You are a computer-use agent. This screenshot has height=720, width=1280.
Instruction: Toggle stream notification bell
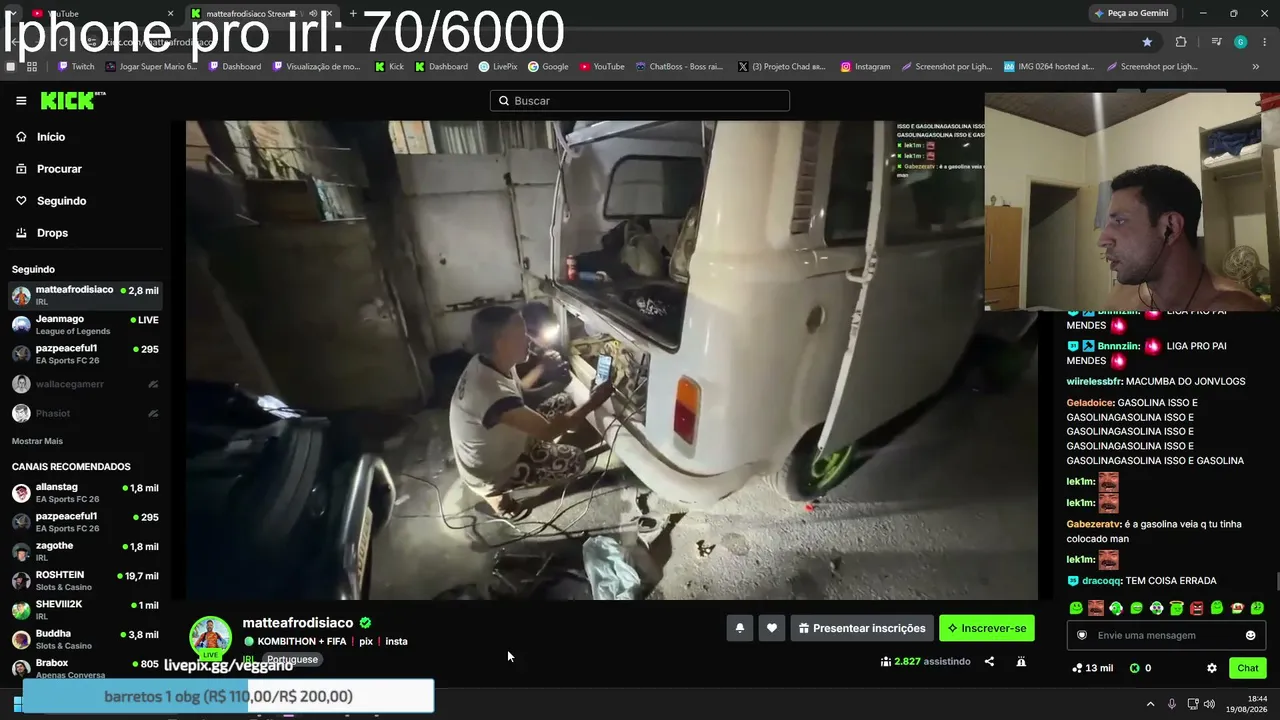click(x=740, y=628)
